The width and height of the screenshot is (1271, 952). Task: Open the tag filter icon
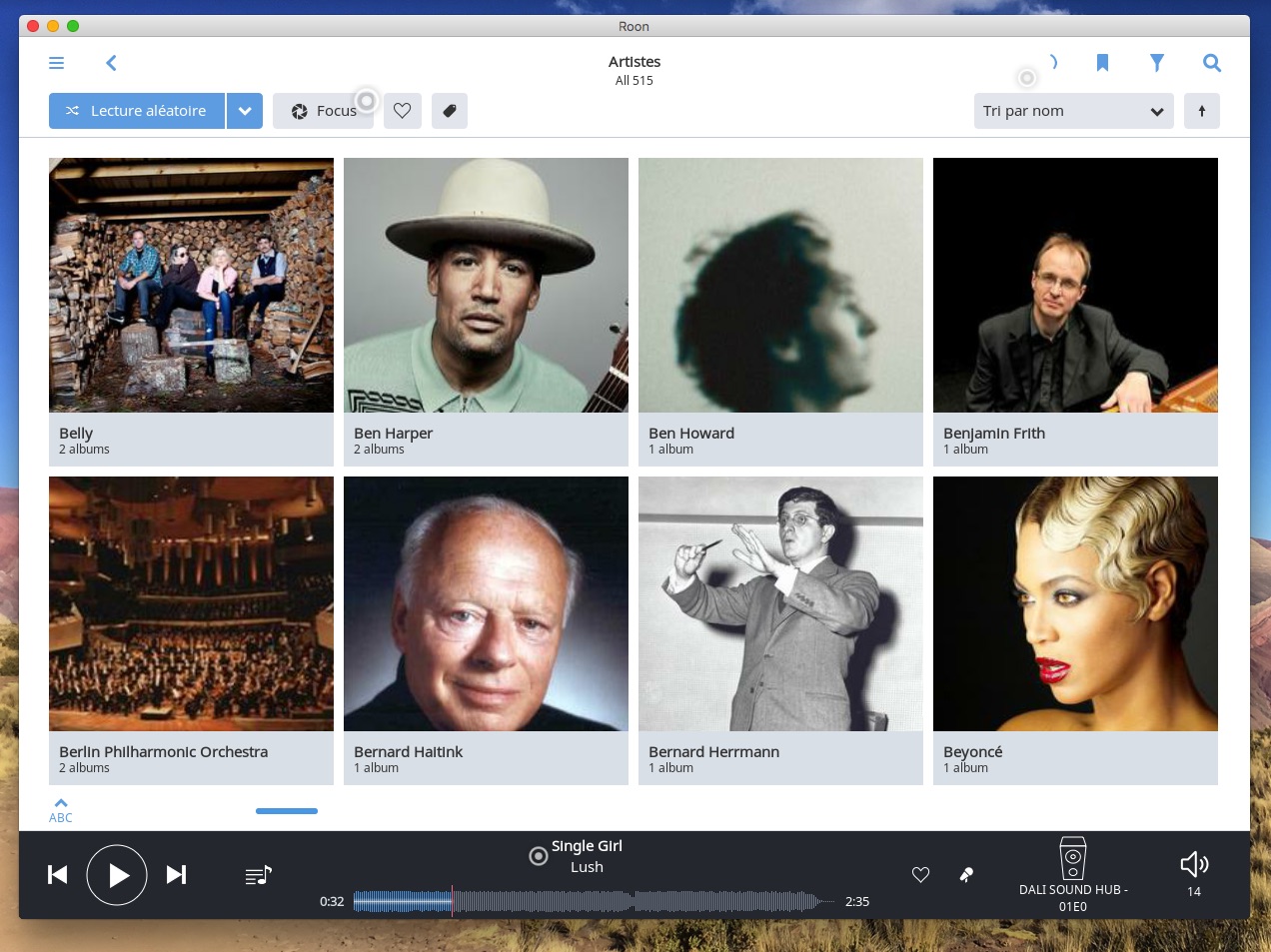click(x=450, y=111)
